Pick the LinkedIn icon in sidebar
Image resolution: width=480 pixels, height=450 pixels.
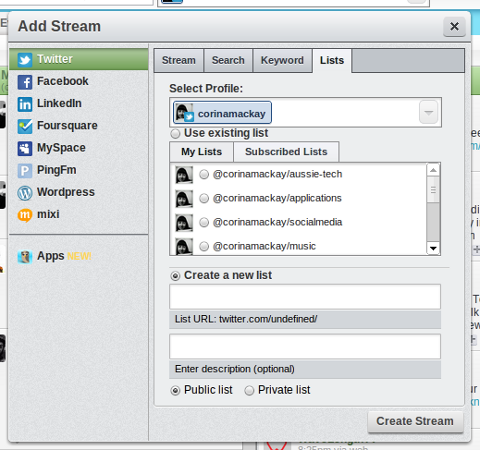click(x=25, y=104)
